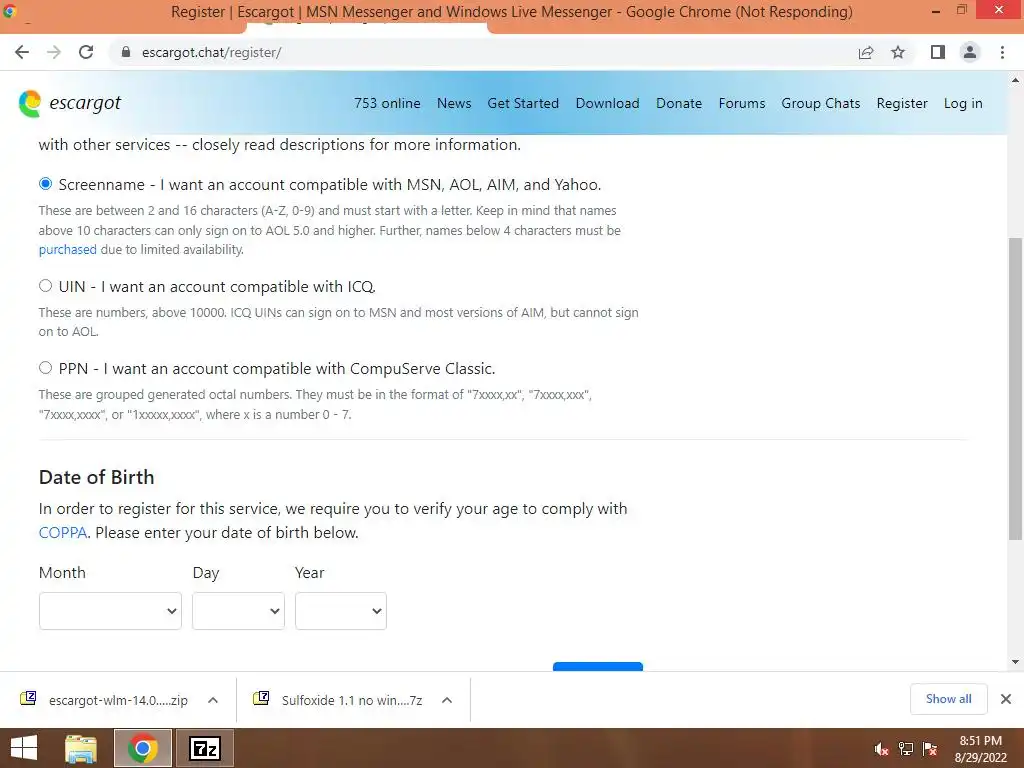Open the Year dropdown

[x=341, y=611]
